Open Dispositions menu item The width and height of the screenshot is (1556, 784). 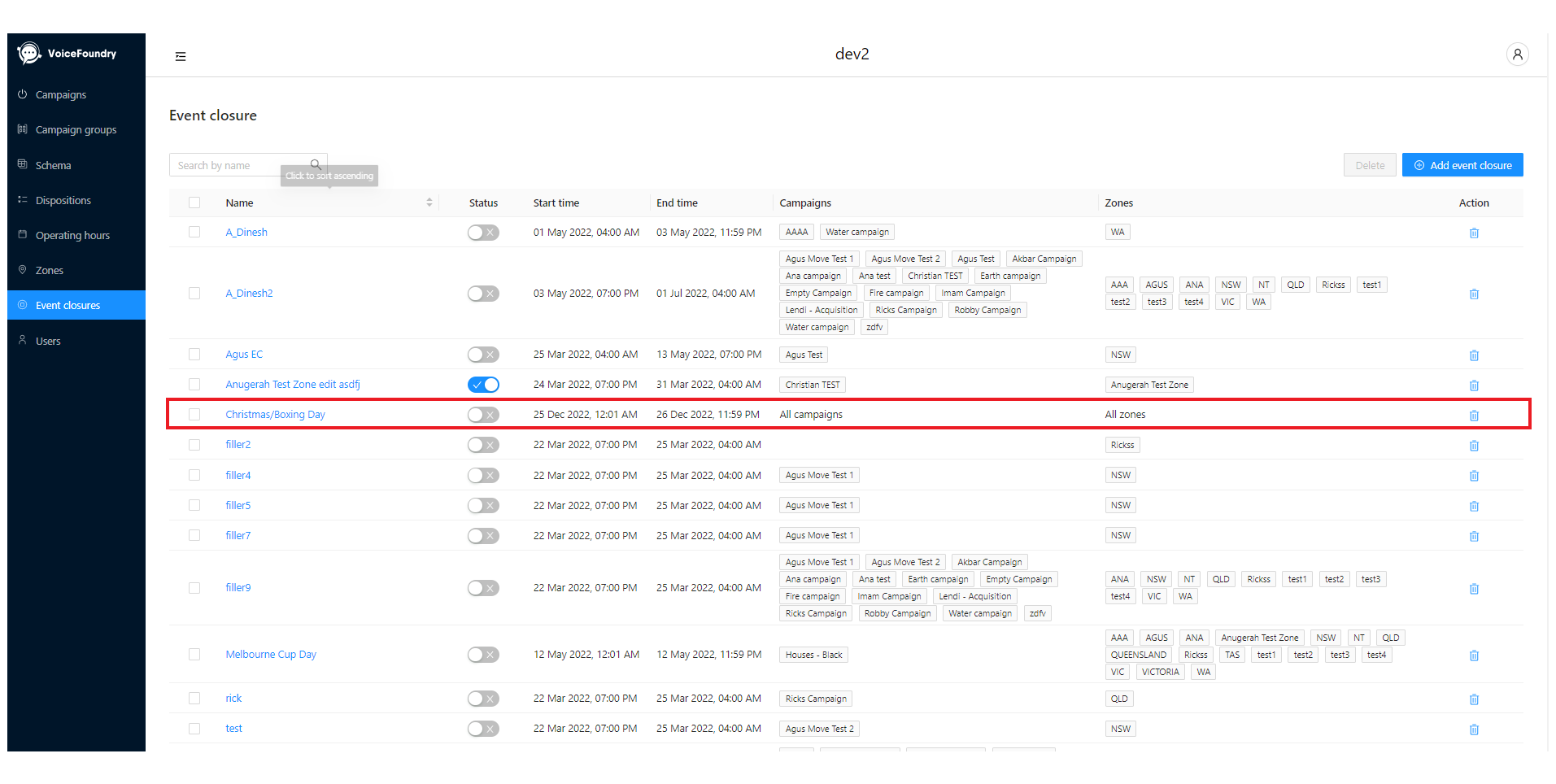(76, 200)
